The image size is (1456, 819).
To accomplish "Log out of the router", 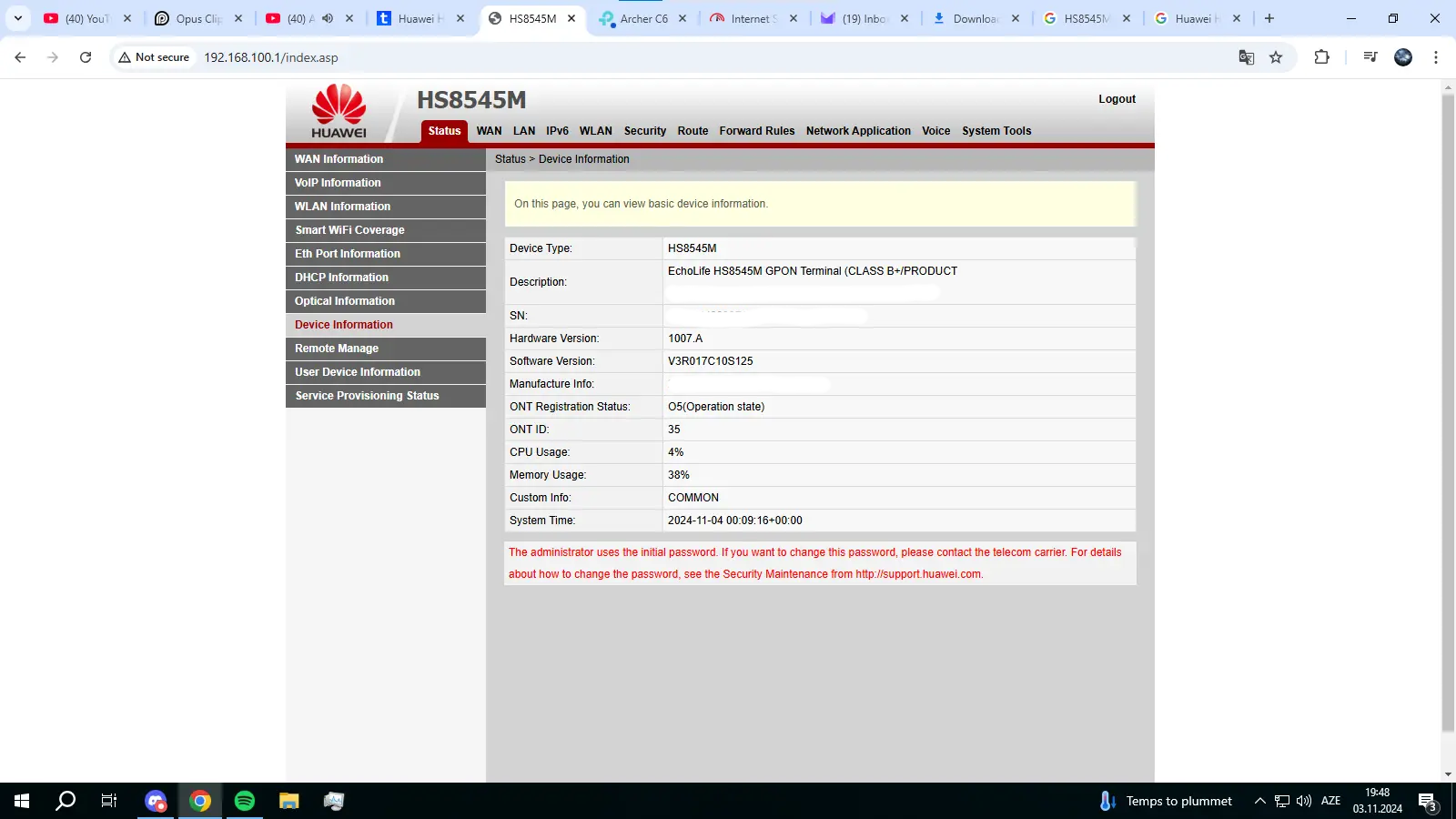I will click(x=1117, y=99).
